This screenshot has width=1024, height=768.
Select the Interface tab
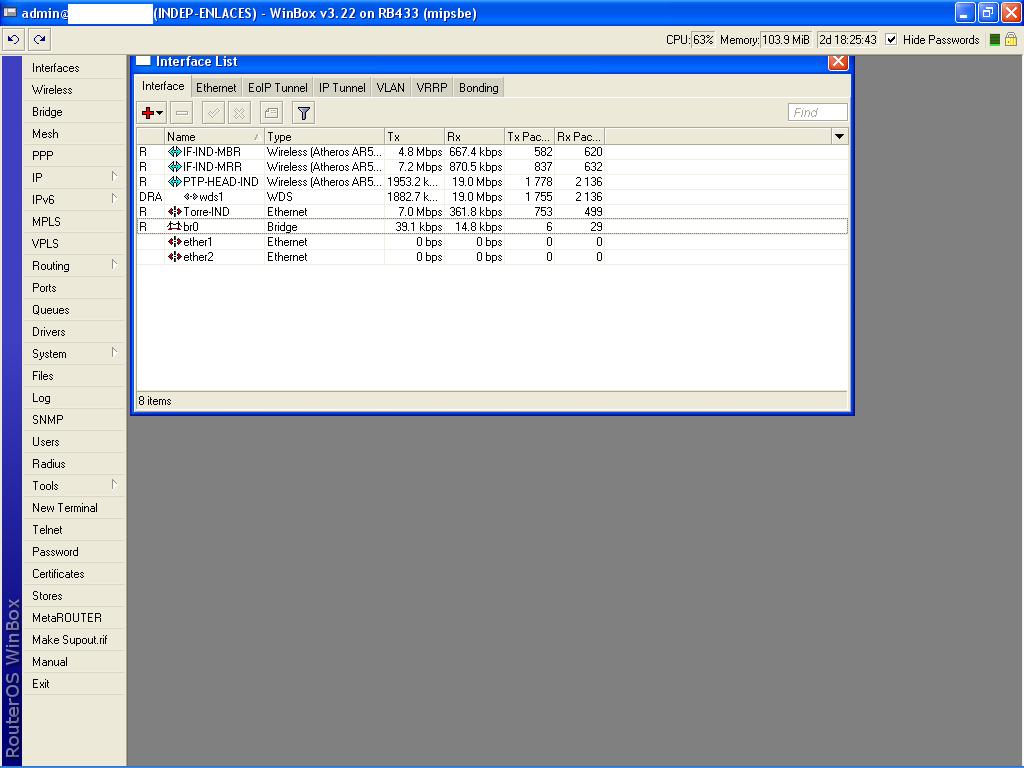click(163, 86)
